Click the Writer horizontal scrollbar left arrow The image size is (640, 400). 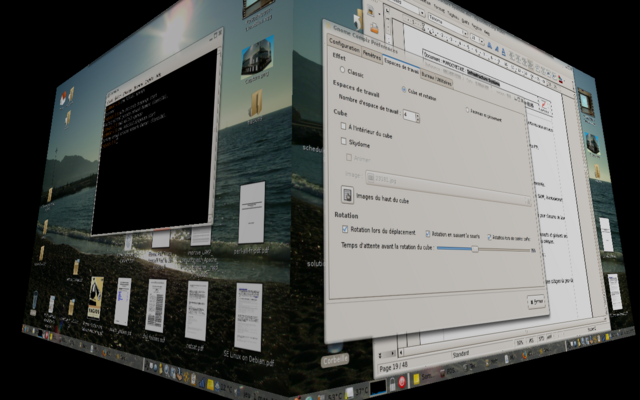[x=401, y=352]
